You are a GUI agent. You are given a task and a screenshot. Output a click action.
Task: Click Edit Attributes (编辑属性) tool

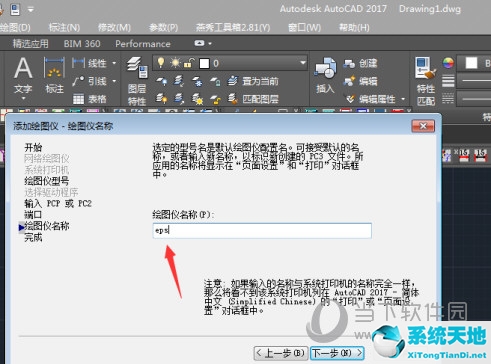pos(370,99)
